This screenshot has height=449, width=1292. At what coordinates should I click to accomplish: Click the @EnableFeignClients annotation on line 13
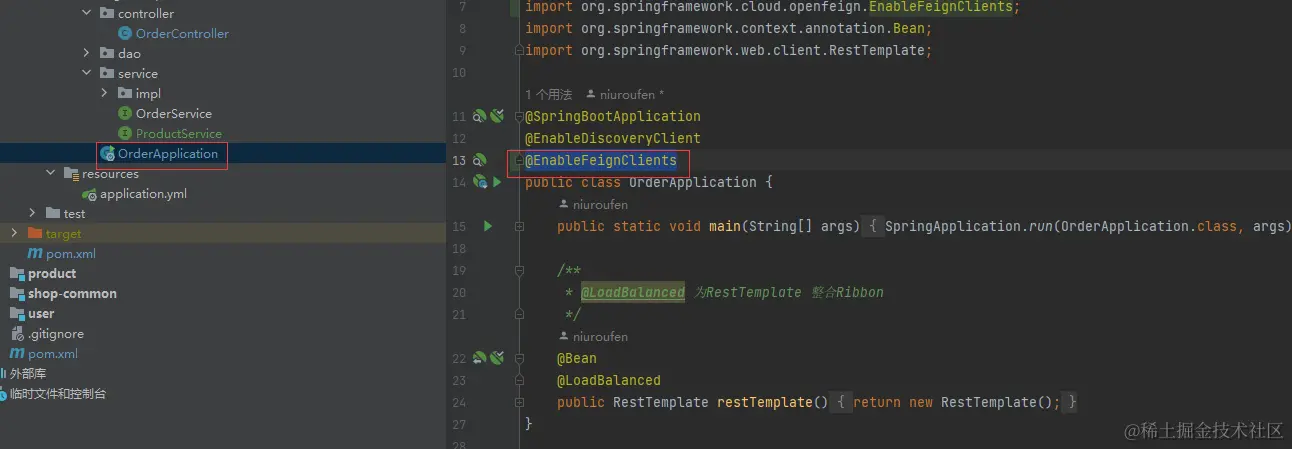click(x=601, y=160)
